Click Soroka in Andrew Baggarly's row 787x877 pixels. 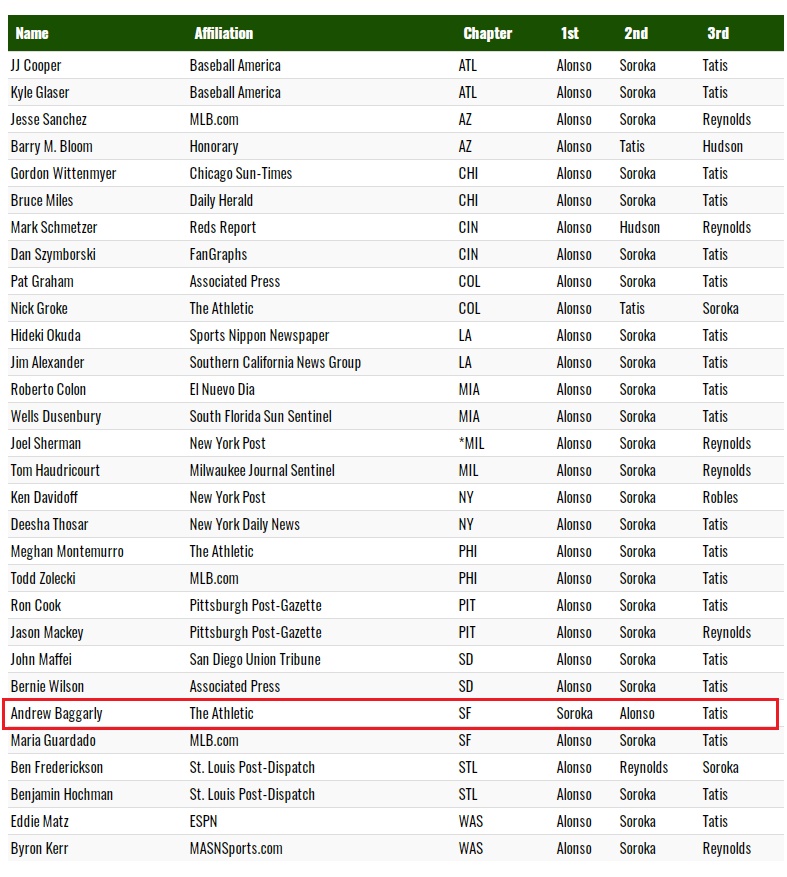[574, 713]
